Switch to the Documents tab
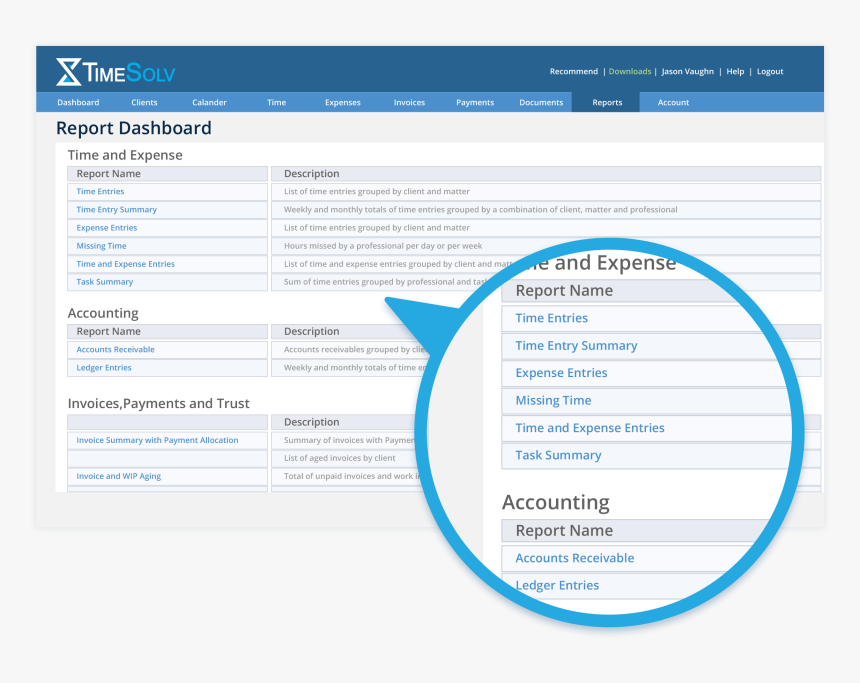This screenshot has width=860, height=683. click(541, 103)
